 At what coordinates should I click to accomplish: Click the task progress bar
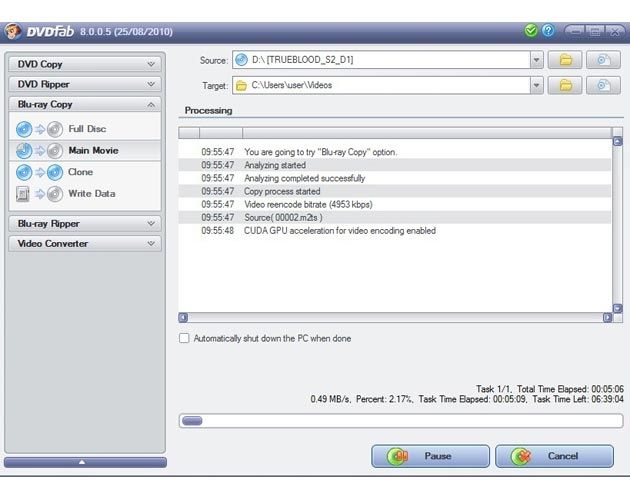[x=401, y=421]
